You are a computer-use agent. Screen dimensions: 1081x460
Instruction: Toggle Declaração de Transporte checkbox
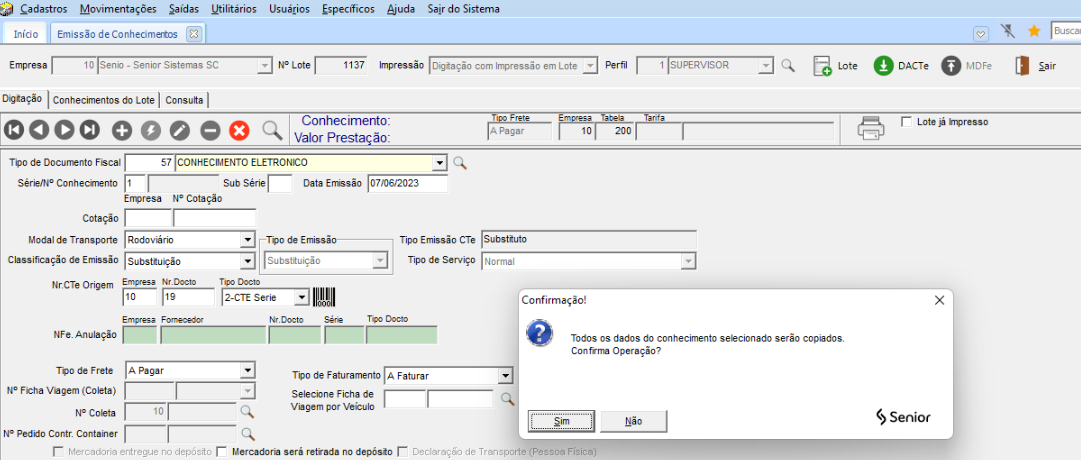[x=403, y=452]
